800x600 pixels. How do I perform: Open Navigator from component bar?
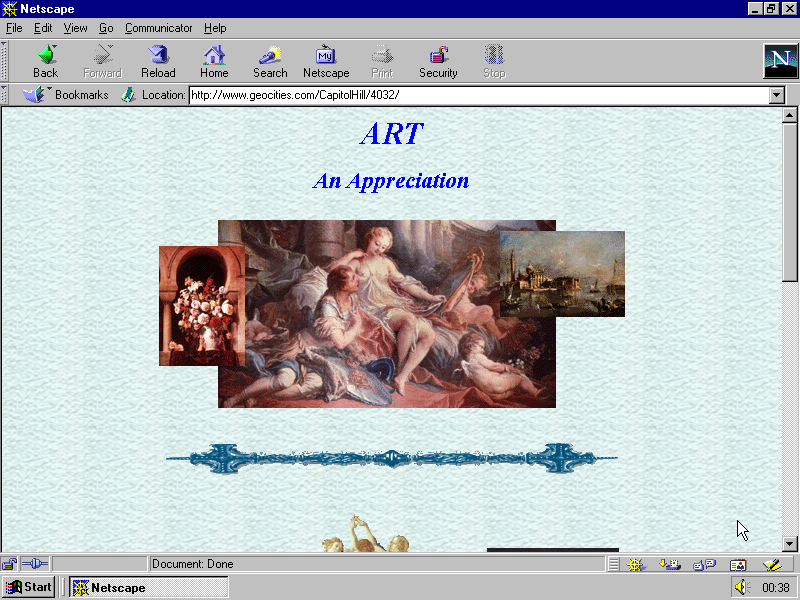click(636, 564)
